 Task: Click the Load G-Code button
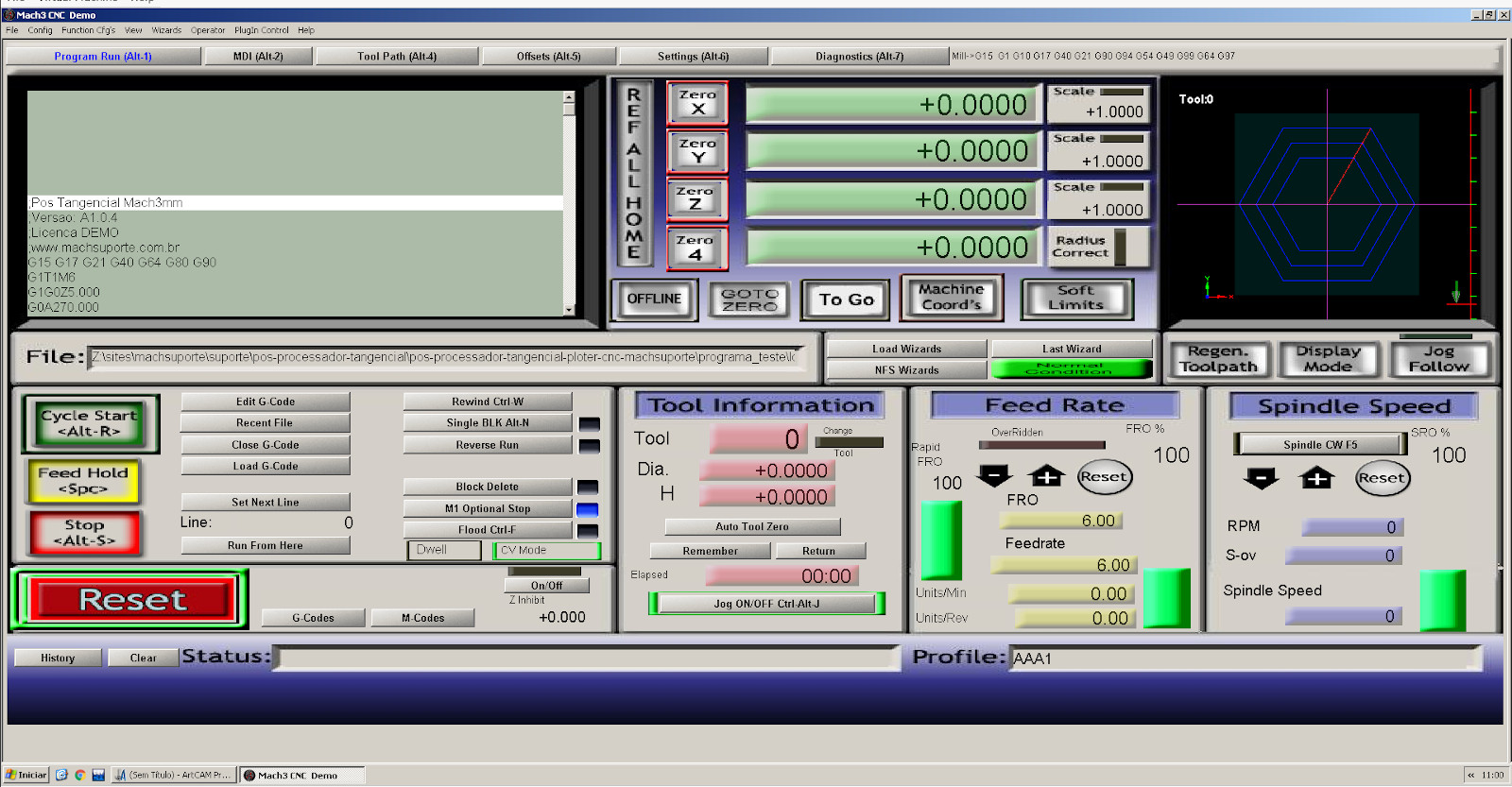[x=265, y=466]
